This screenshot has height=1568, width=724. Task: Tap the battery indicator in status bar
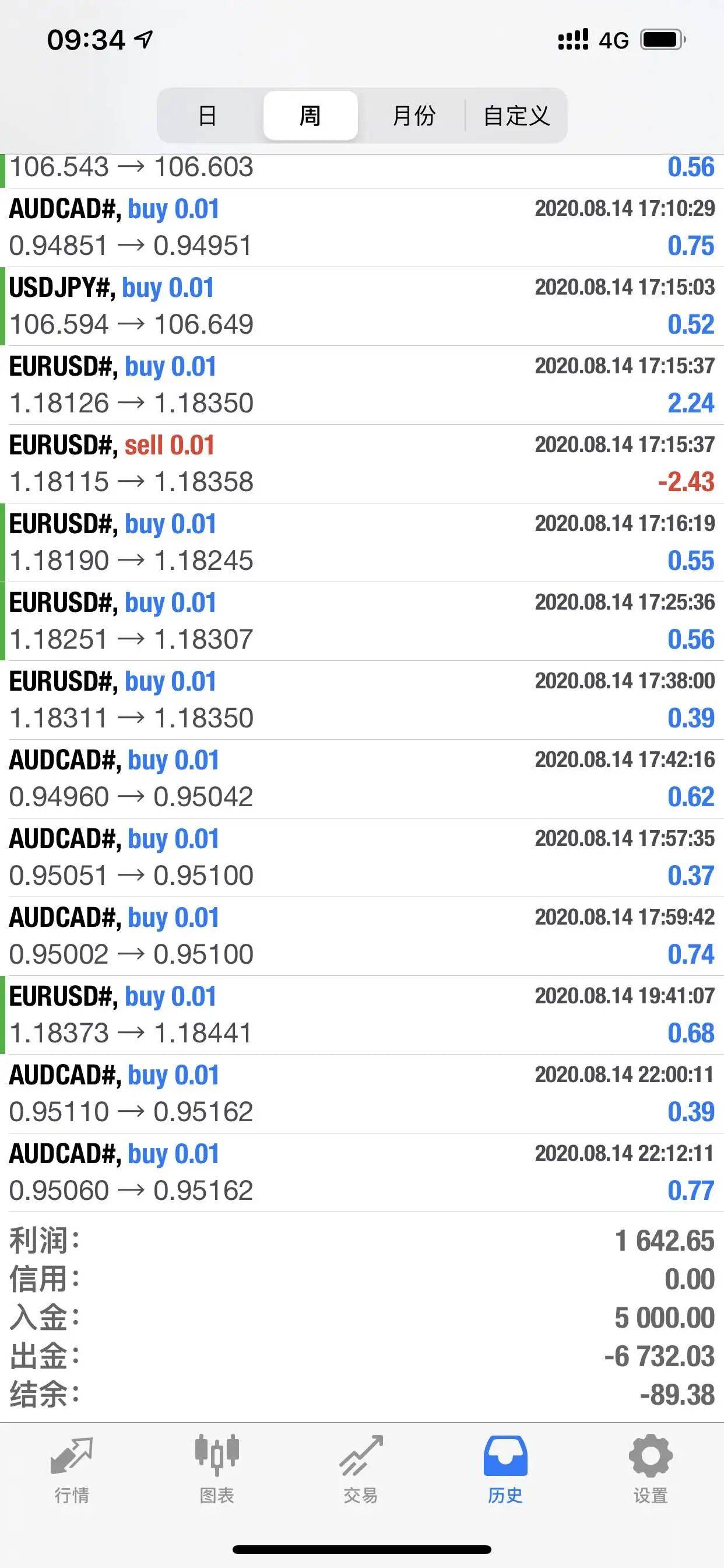663,40
